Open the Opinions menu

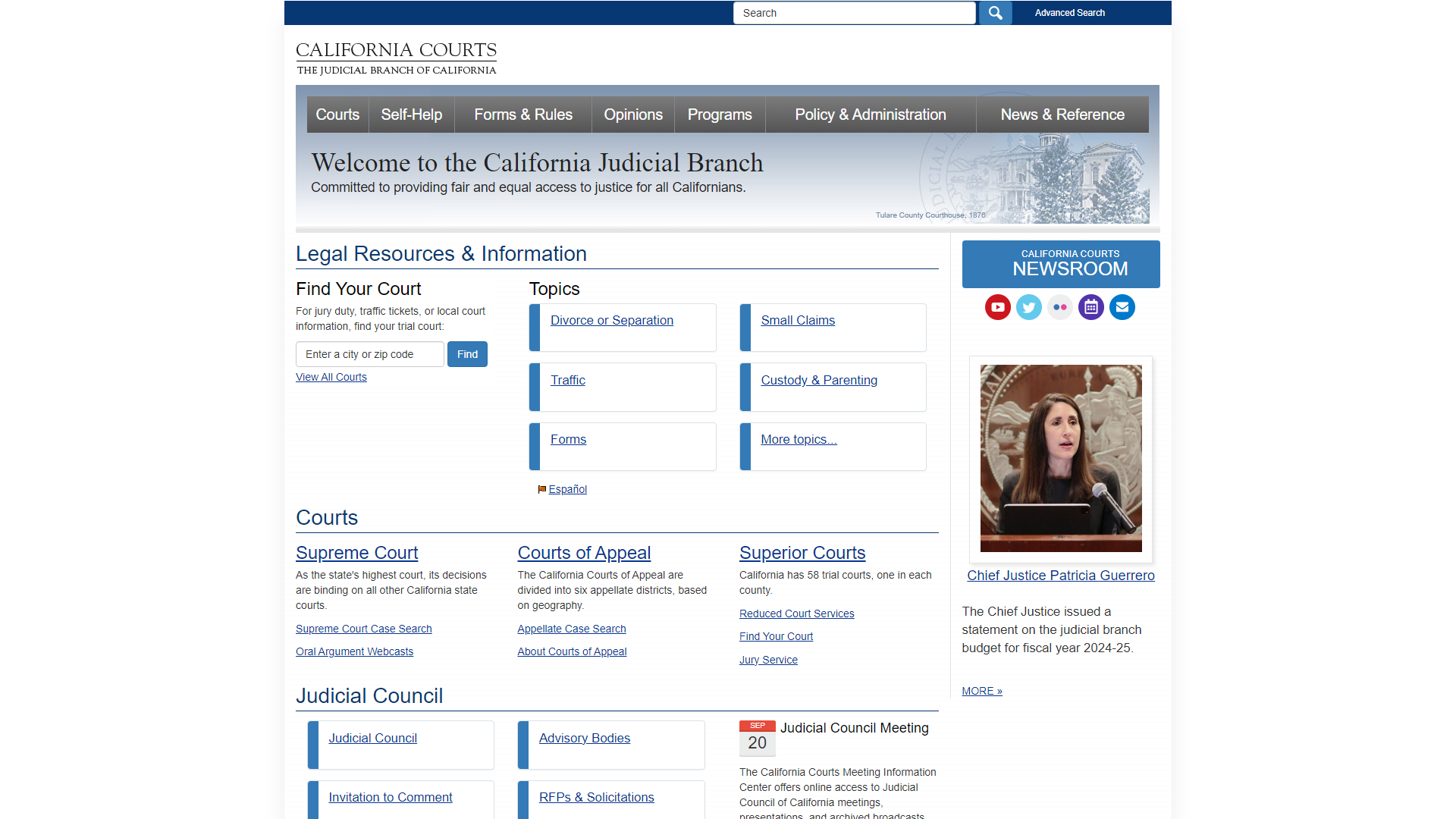tap(633, 115)
